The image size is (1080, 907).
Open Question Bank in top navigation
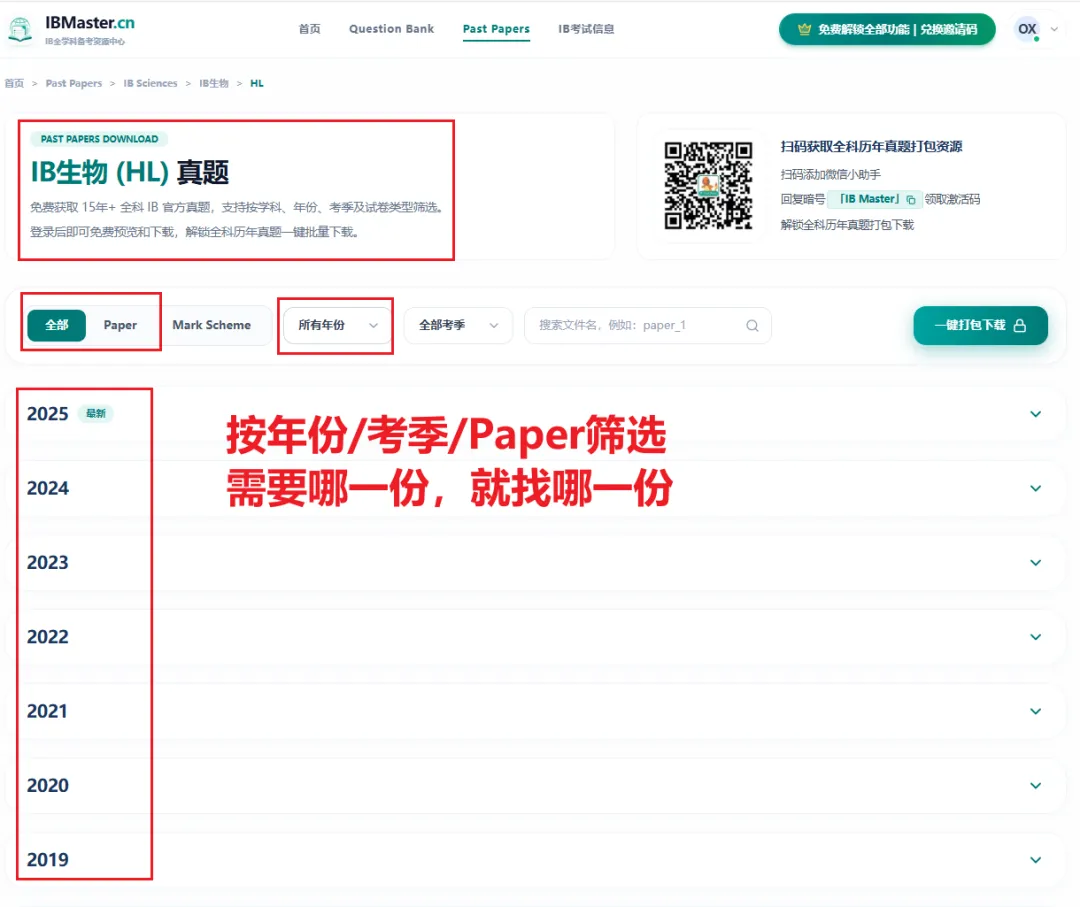(391, 29)
